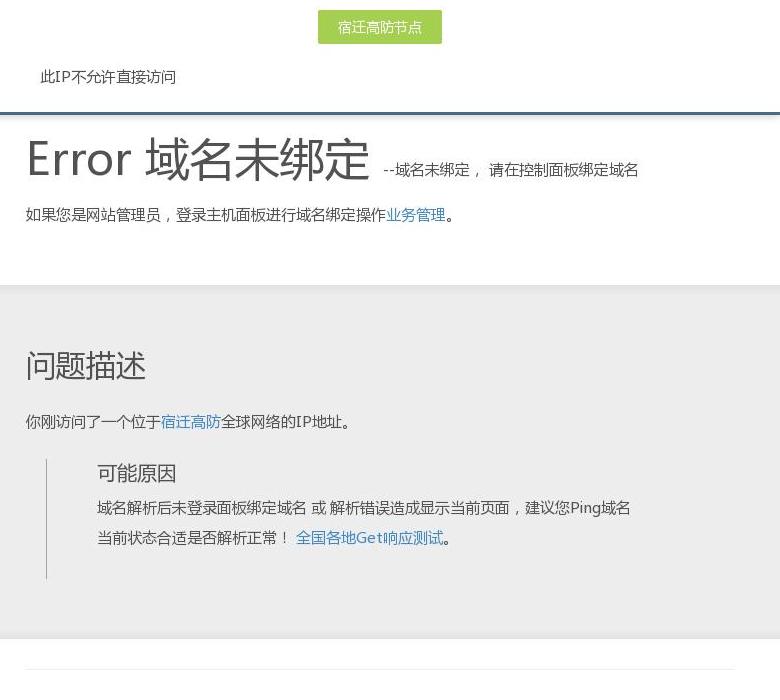Open the 业务管理 link
Viewport: 780px width, 700px height.
pos(416,215)
